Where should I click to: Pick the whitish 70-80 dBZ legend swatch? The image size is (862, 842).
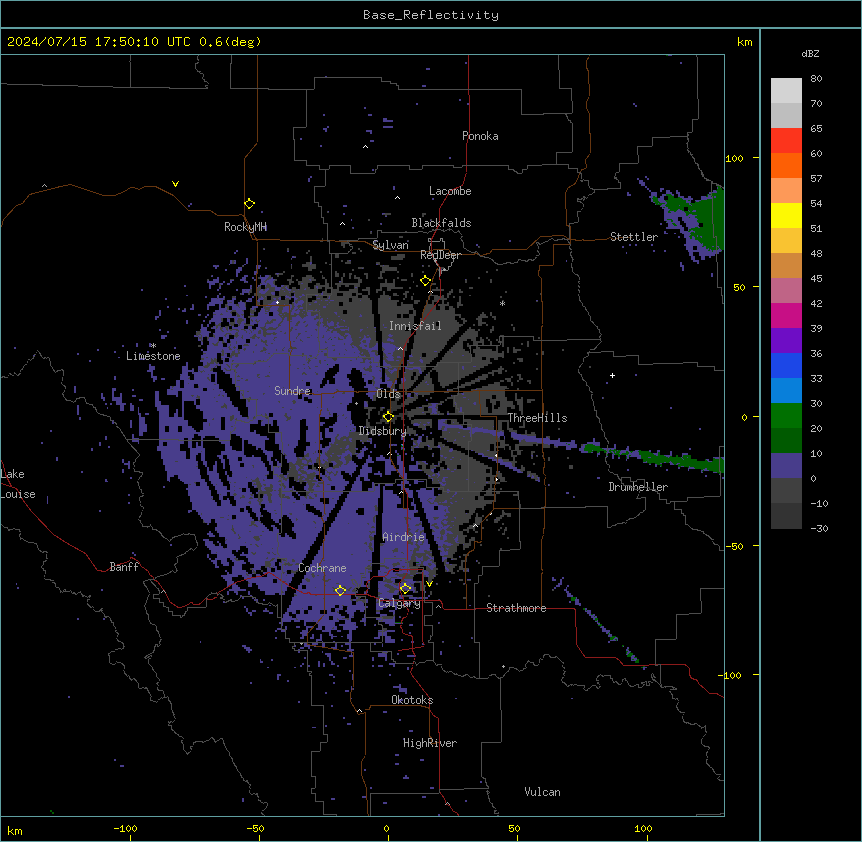(786, 91)
